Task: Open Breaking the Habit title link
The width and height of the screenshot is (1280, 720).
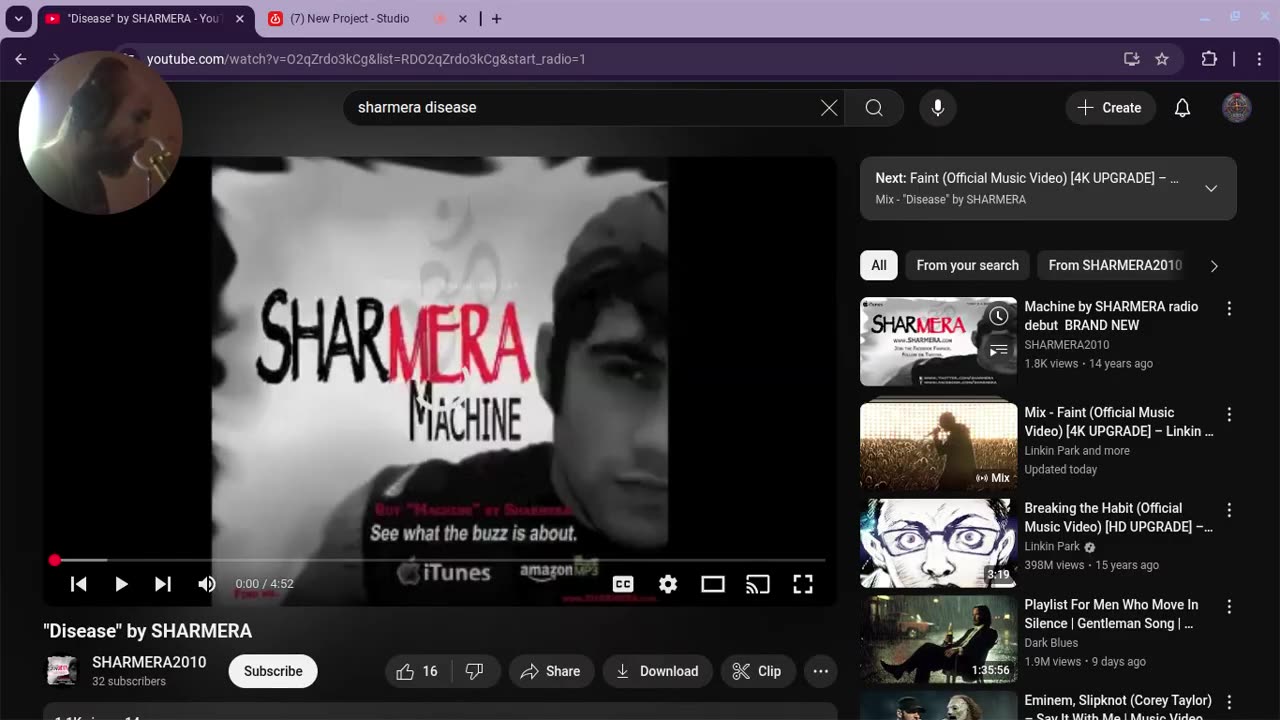Action: pyautogui.click(x=1118, y=518)
